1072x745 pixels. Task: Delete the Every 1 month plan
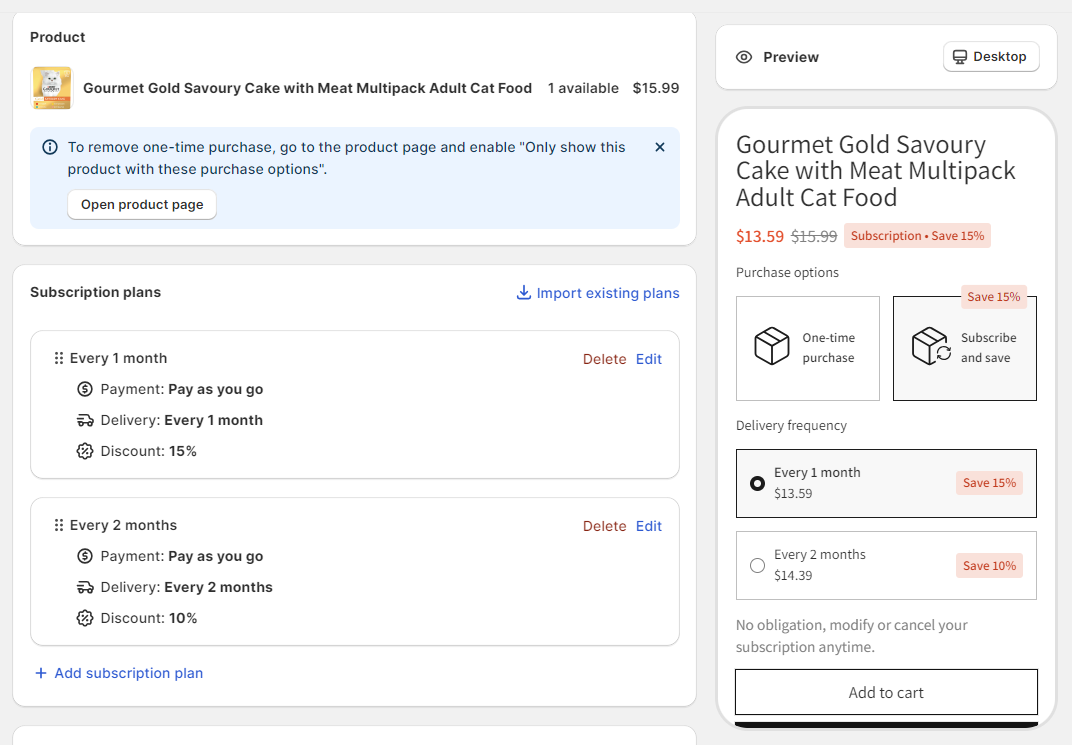[604, 359]
